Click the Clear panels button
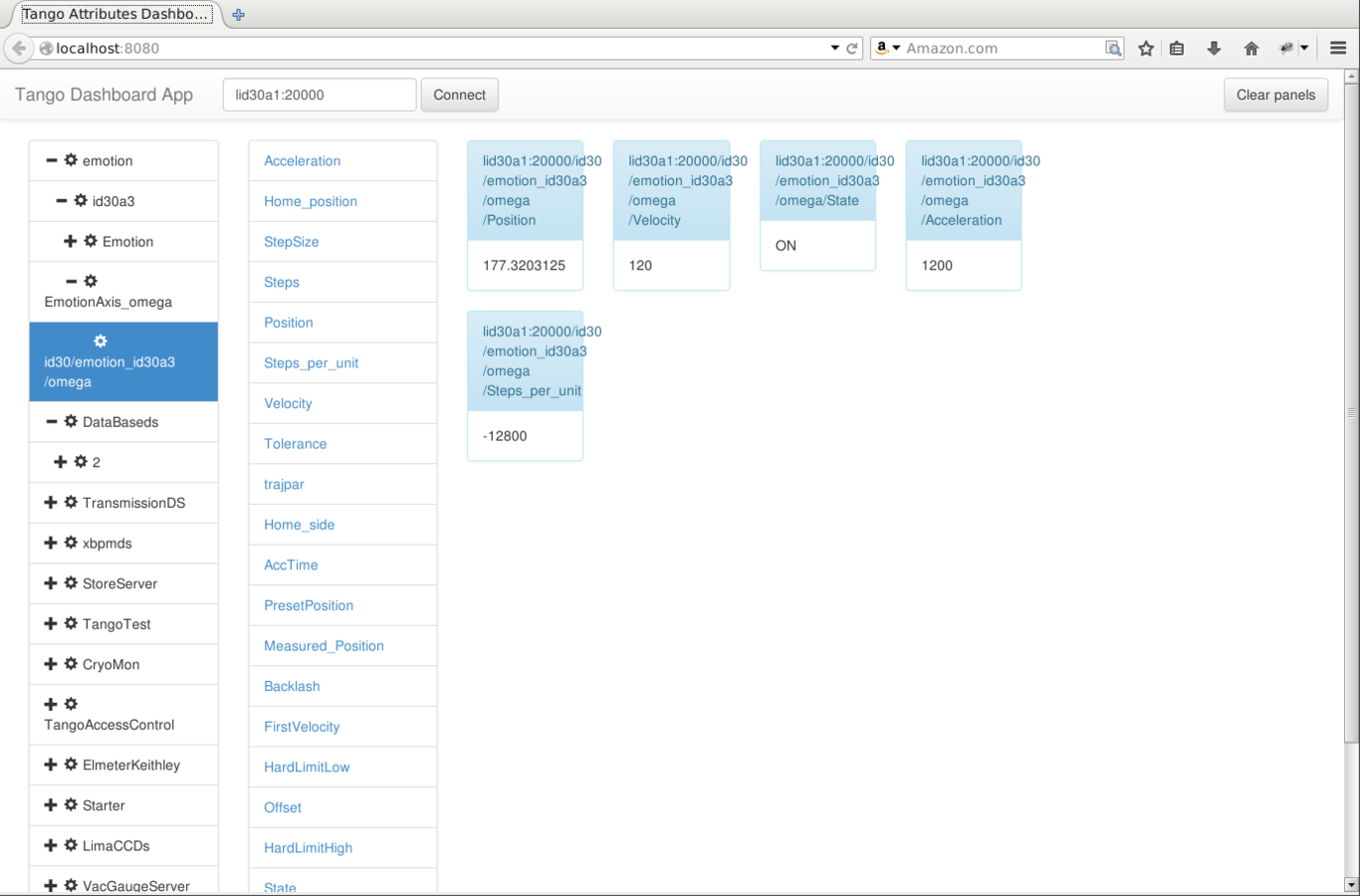 click(x=1275, y=95)
